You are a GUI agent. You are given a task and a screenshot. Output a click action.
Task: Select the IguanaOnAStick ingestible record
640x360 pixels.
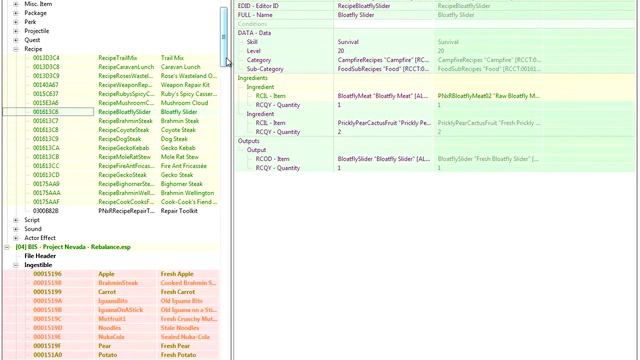click(111, 310)
